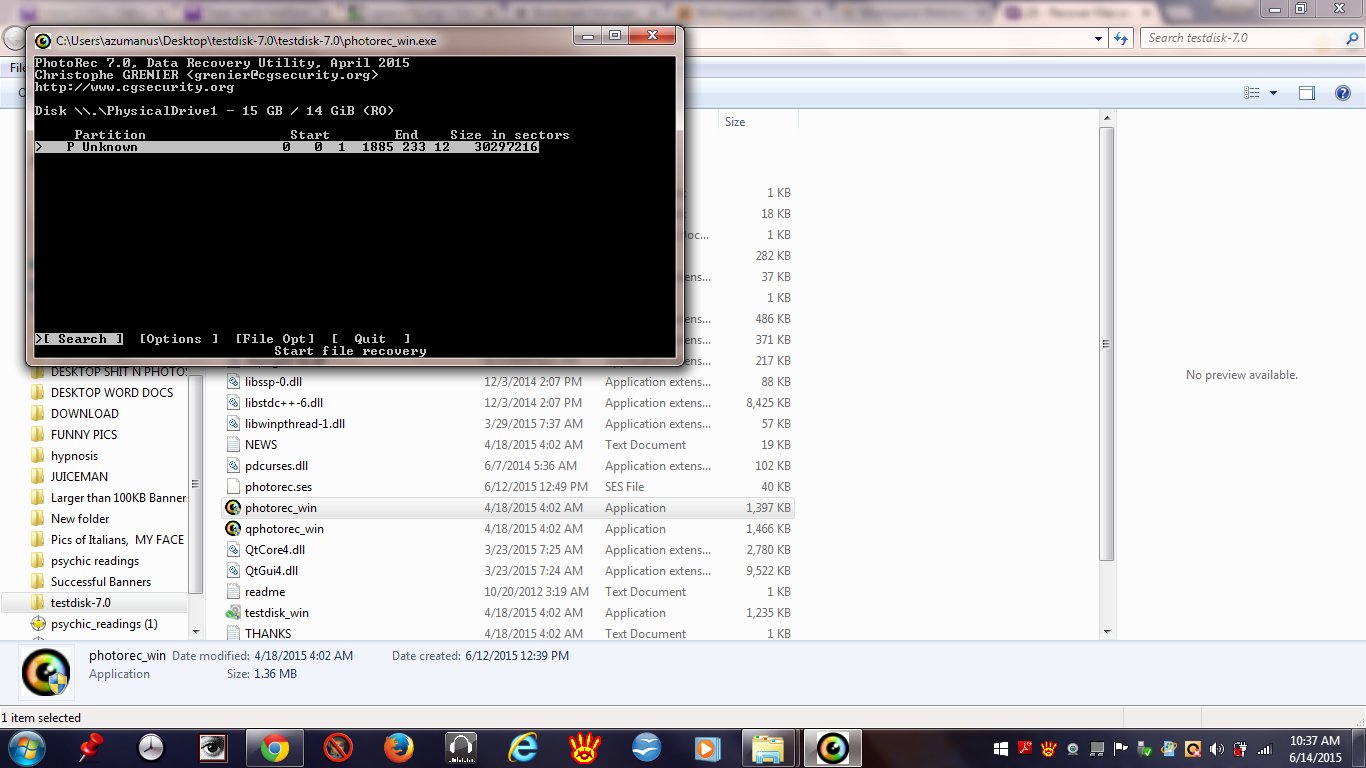The width and height of the screenshot is (1366, 768).
Task: Open DOWNLOAD folder in sidebar
Action: [85, 414]
